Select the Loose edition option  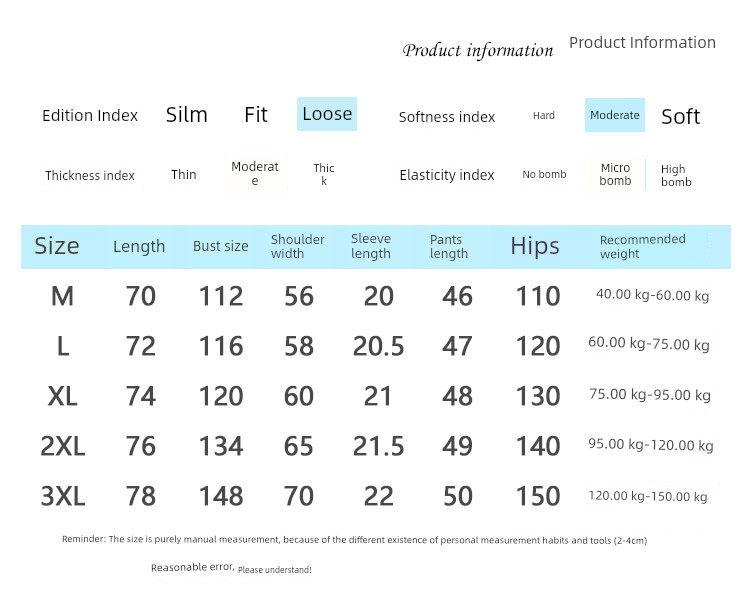pos(327,114)
